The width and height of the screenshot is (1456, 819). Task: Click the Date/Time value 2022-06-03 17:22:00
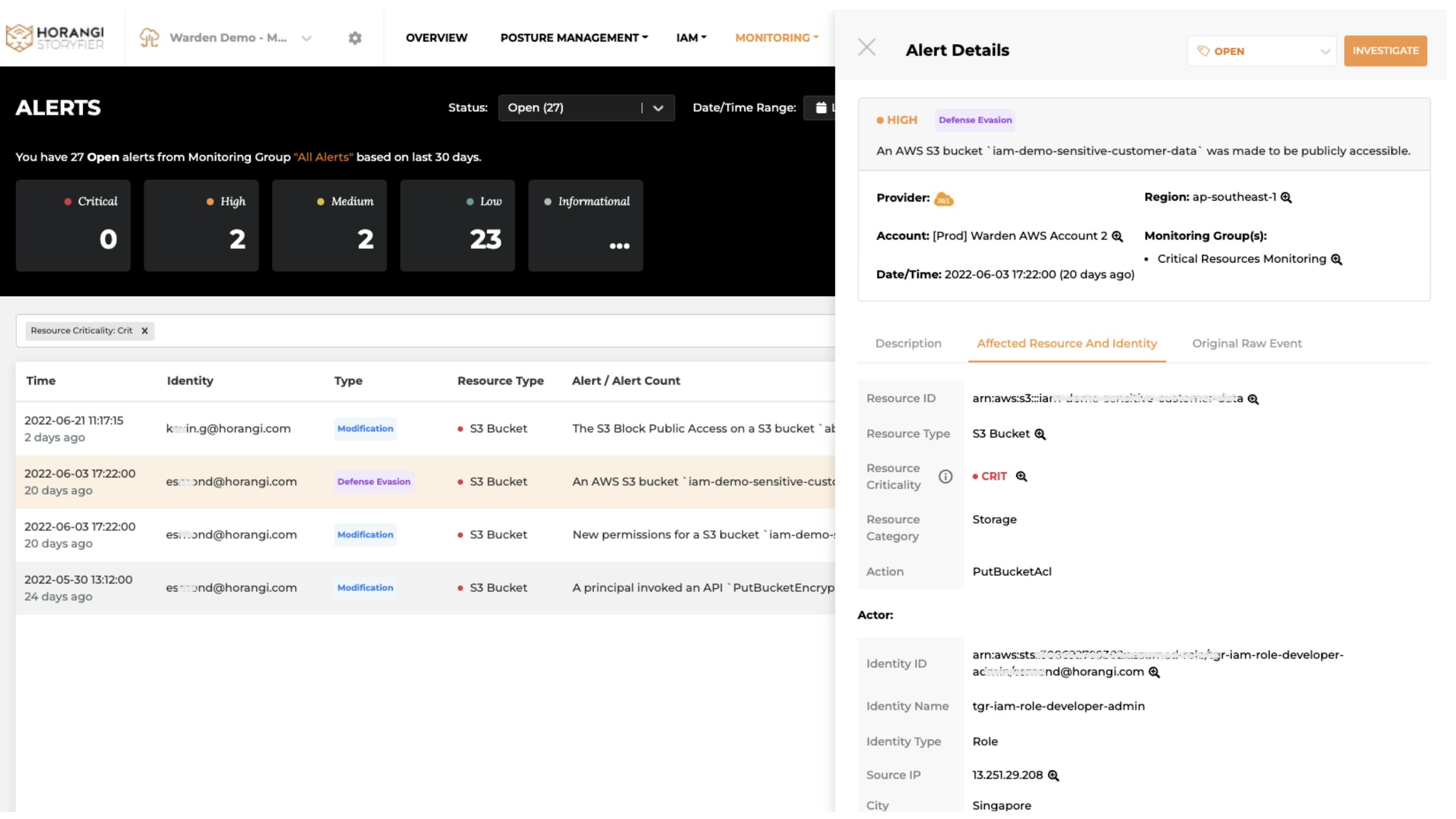coord(1000,275)
